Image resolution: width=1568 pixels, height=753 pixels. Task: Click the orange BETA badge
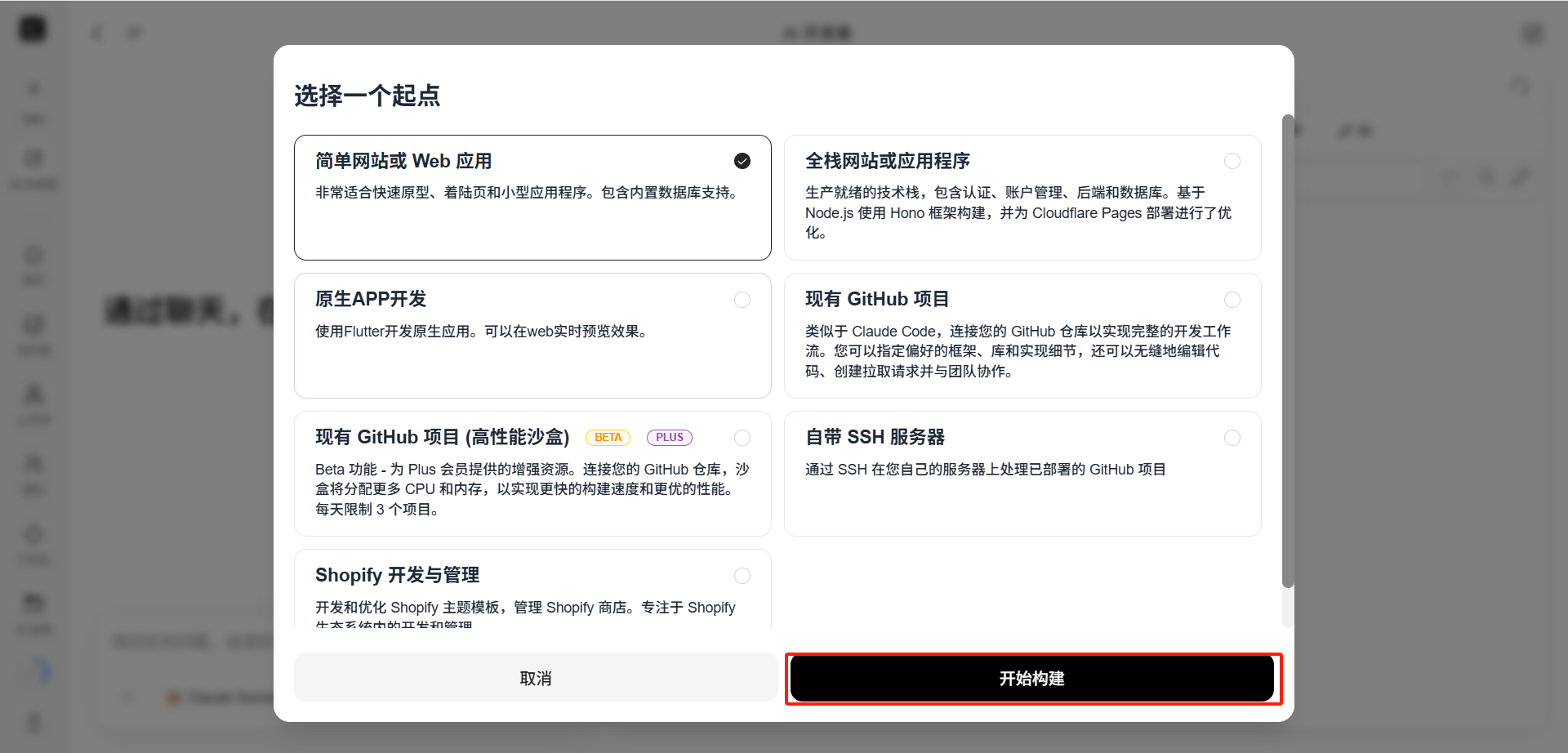pyautogui.click(x=608, y=438)
